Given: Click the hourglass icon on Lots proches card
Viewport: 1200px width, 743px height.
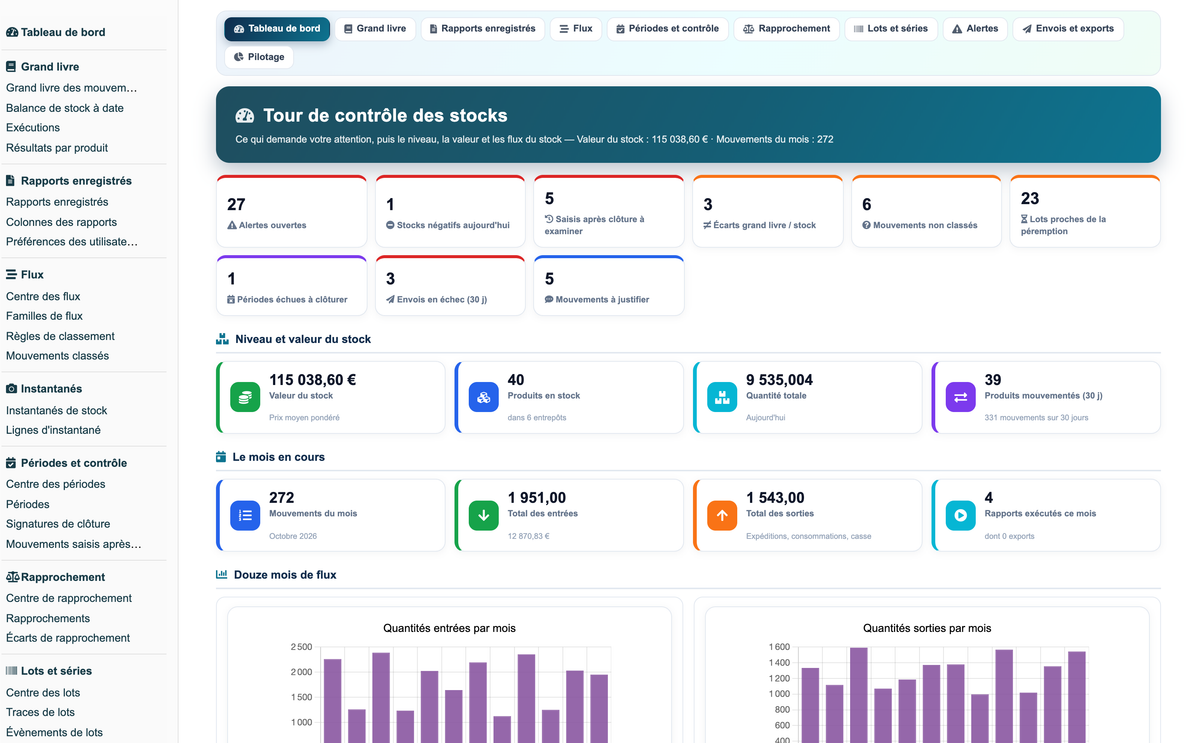Looking at the screenshot, I should point(1024,219).
